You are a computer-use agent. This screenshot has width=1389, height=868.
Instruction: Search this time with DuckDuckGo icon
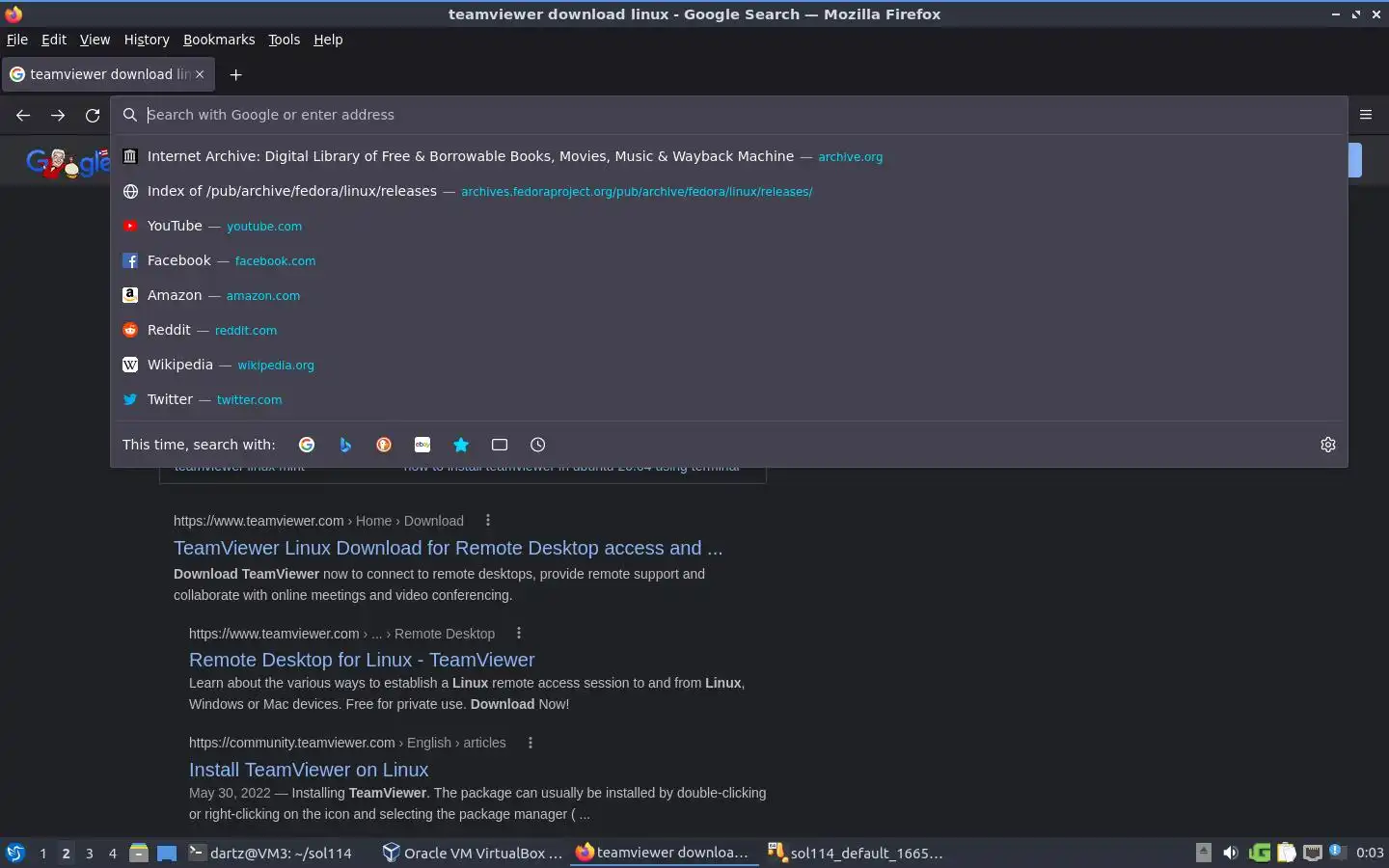(384, 445)
